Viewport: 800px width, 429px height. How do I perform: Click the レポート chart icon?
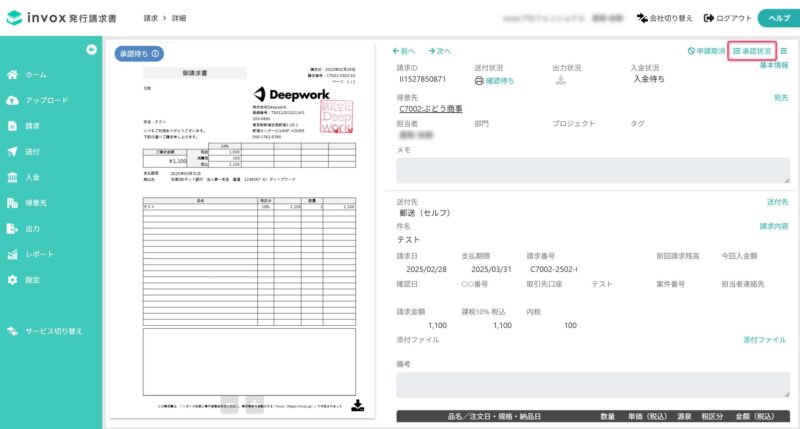tap(12, 254)
